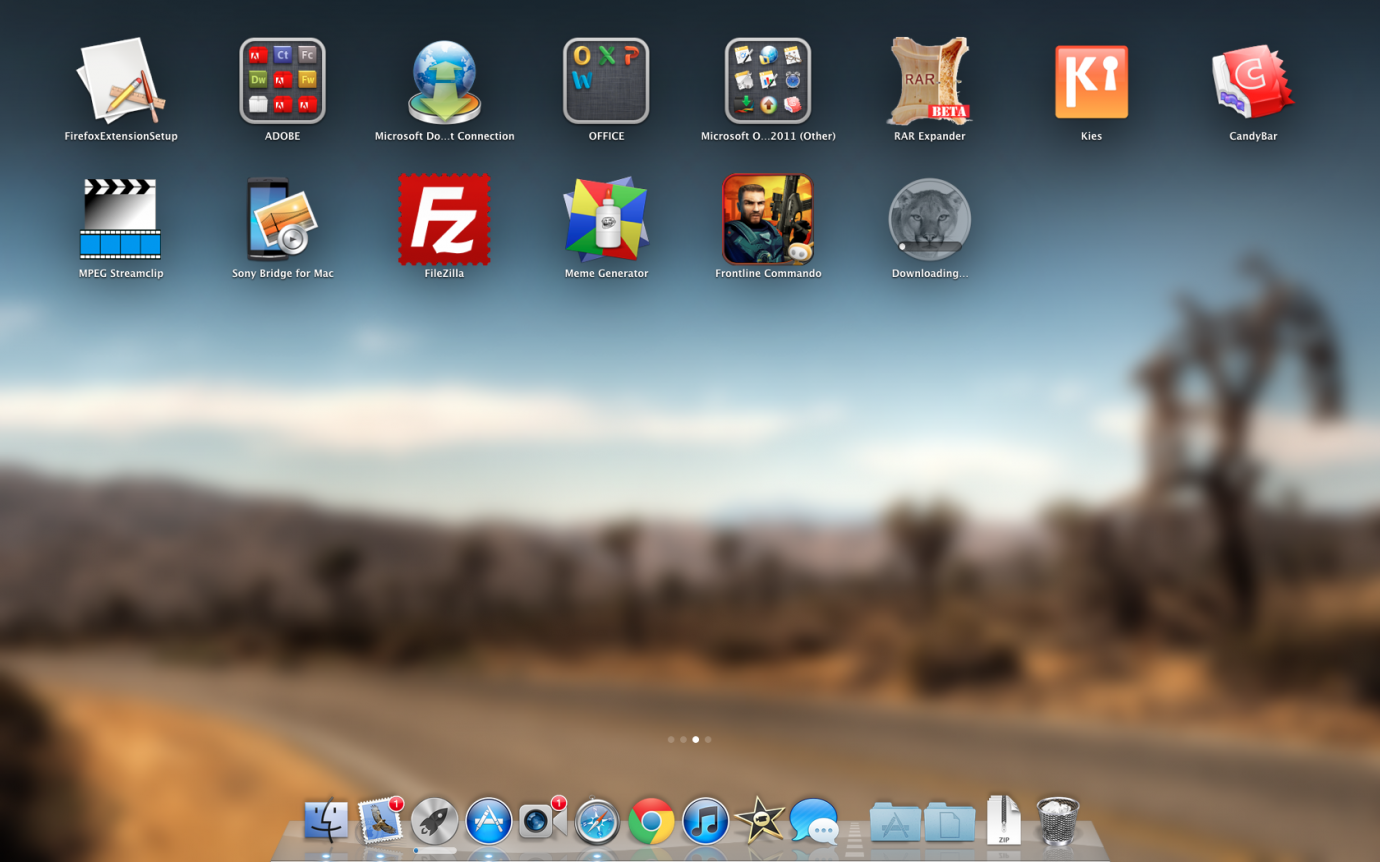
Task: Open FirefoxExtensionSetup app
Action: (121, 82)
